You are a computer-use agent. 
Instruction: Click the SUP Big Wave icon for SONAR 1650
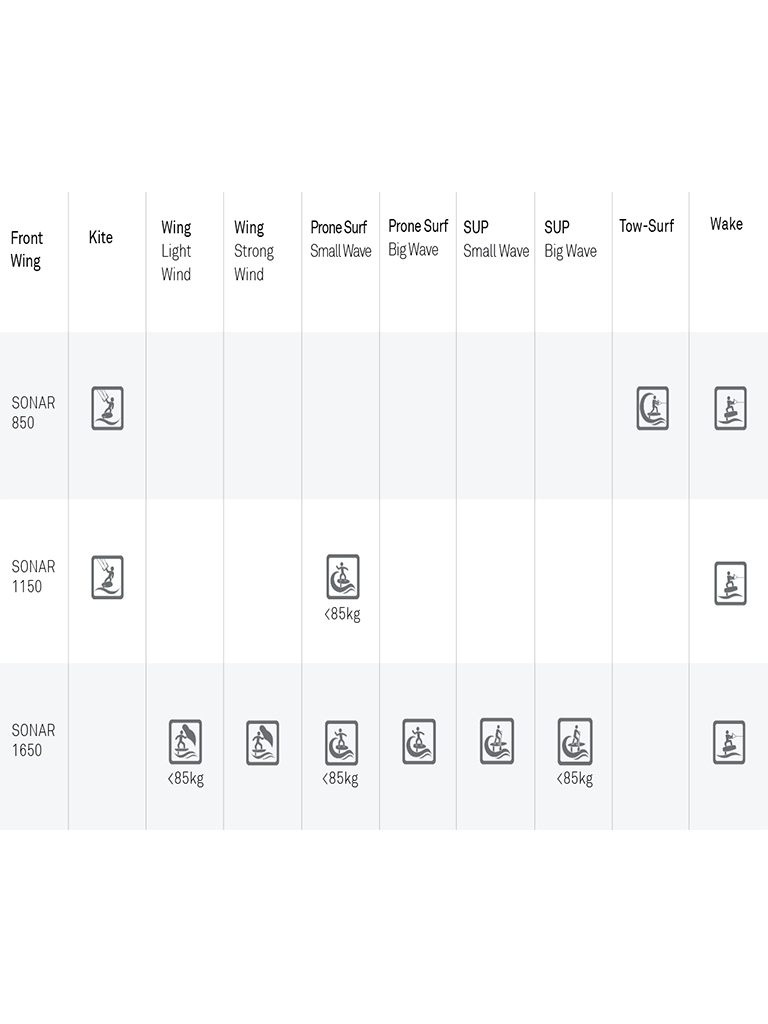[x=575, y=741]
